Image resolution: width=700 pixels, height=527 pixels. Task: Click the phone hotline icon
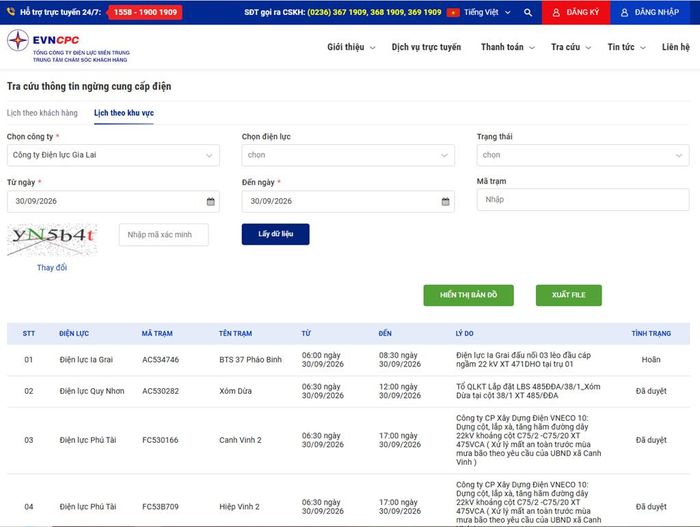click(x=11, y=12)
